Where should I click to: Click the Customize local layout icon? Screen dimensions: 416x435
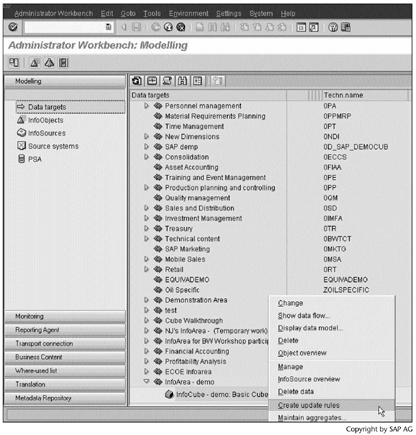[x=345, y=27]
